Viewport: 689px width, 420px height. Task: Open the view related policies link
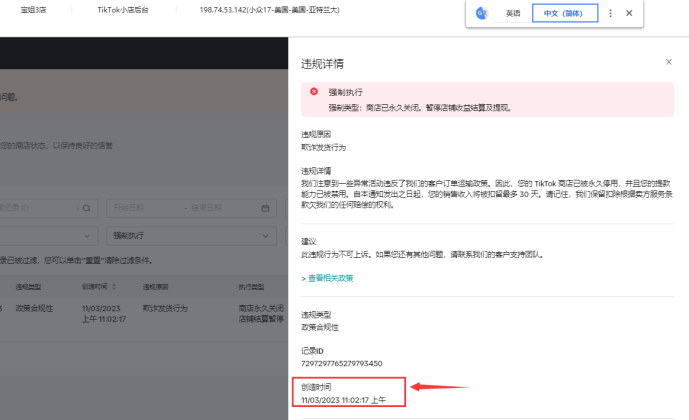click(329, 278)
